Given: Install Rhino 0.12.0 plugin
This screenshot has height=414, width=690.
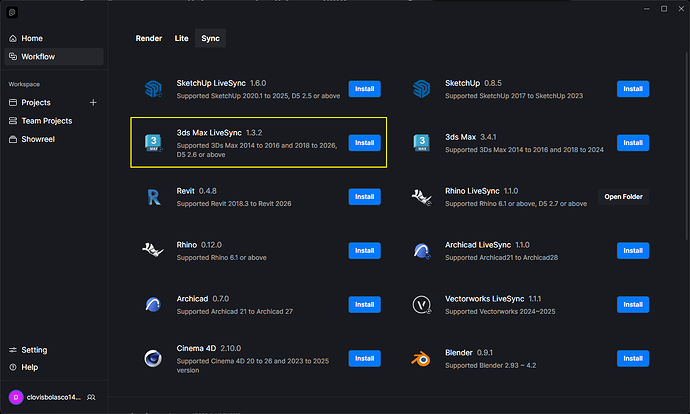Looking at the screenshot, I should point(364,251).
